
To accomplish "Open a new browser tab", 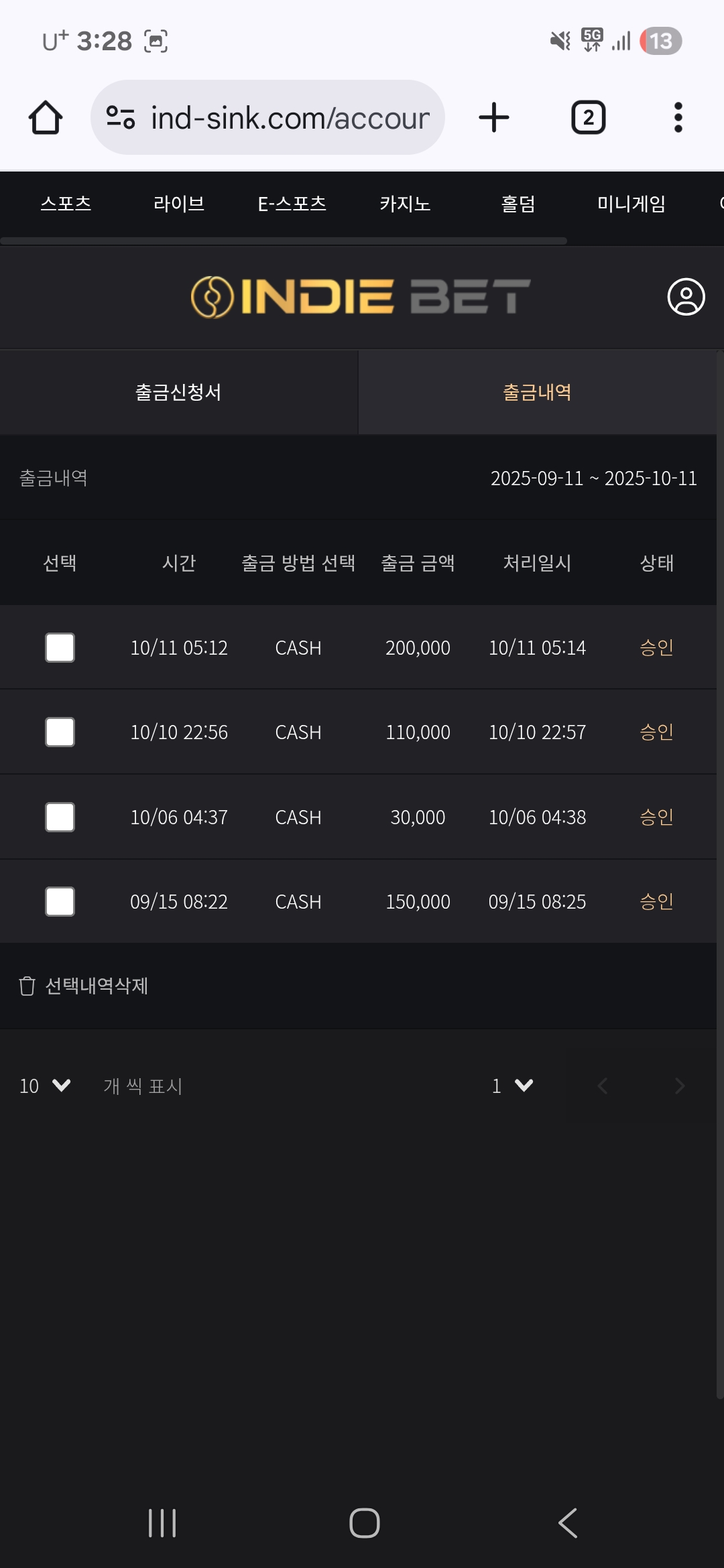I will [x=494, y=118].
